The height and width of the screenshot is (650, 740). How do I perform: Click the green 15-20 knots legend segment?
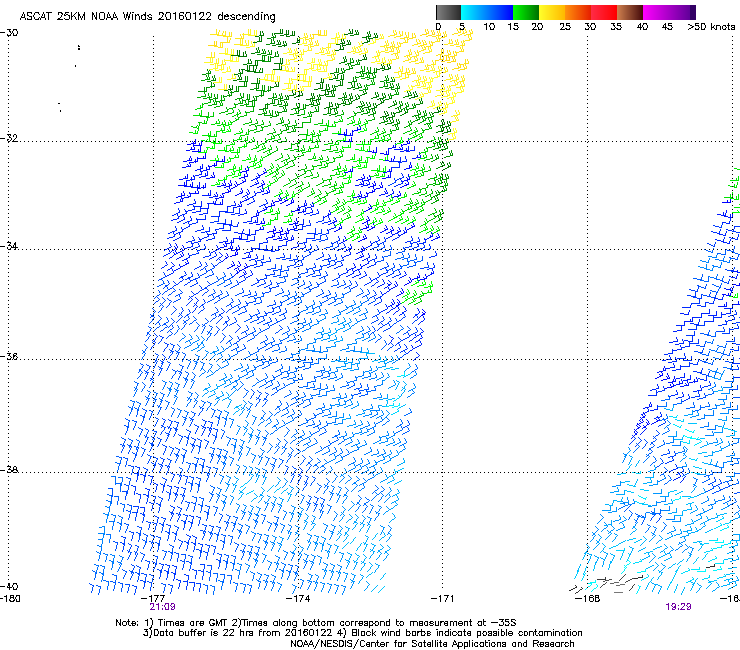526,12
